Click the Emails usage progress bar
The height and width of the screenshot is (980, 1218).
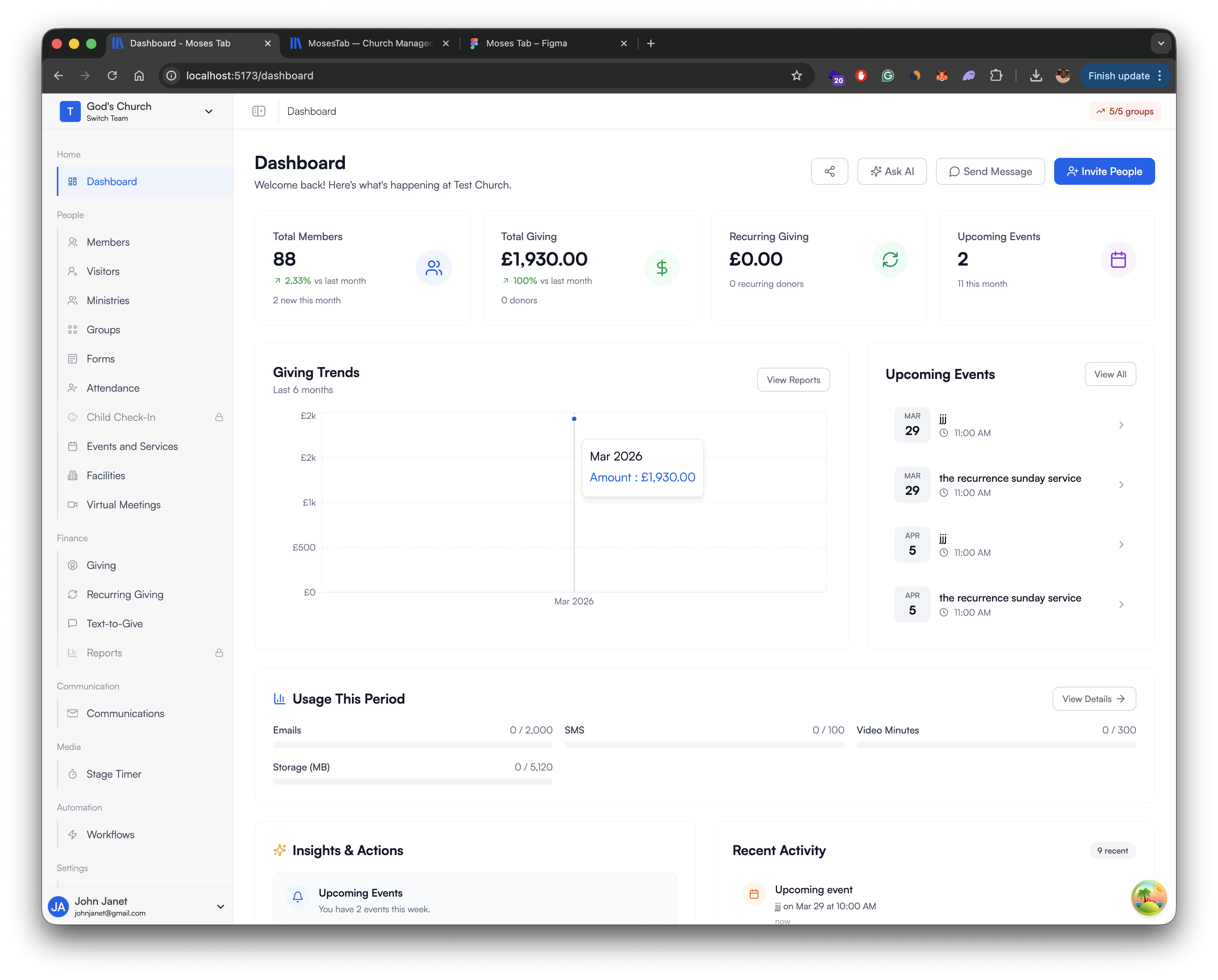point(412,745)
